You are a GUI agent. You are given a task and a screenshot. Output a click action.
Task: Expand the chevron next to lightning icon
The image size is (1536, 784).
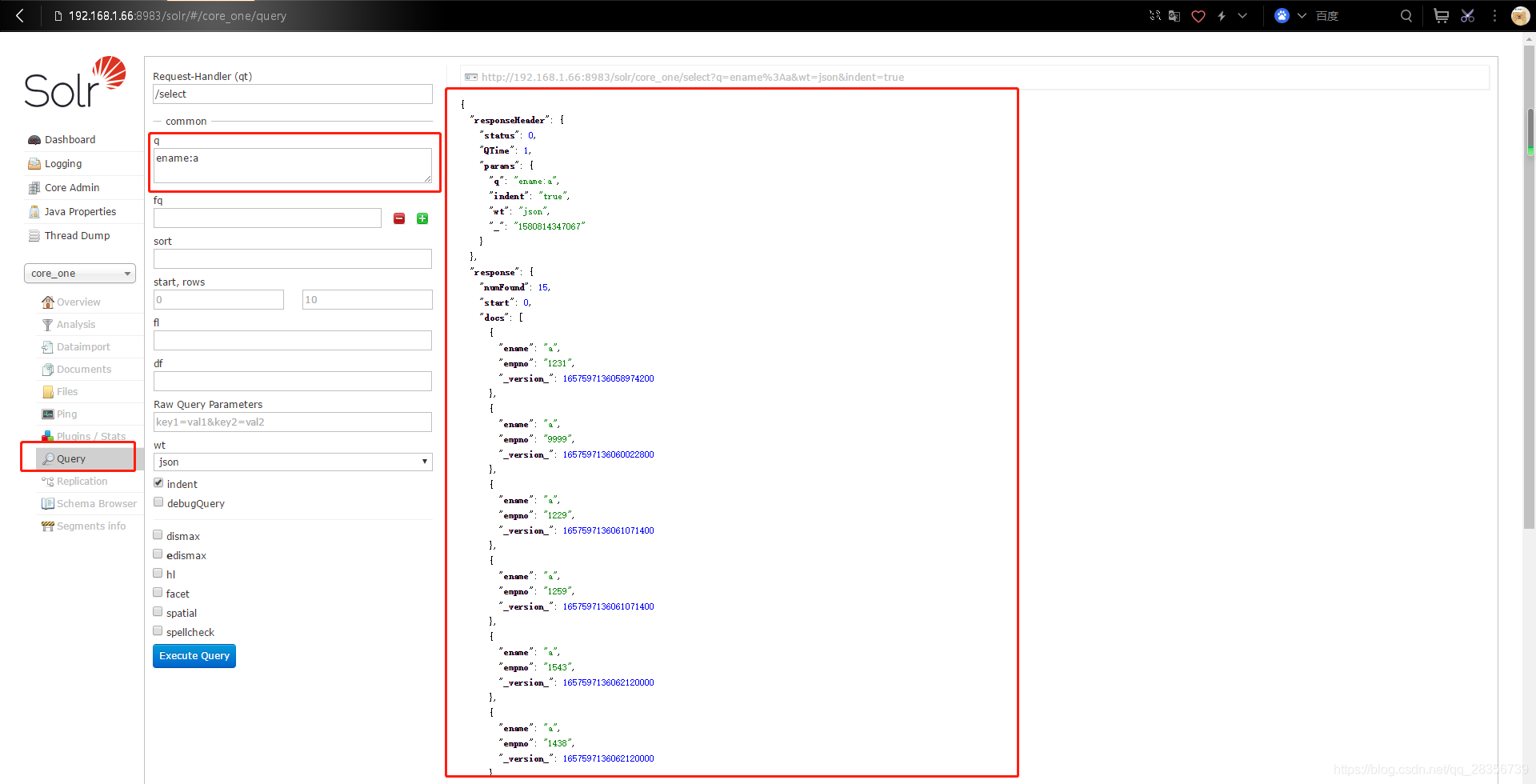(x=1242, y=16)
